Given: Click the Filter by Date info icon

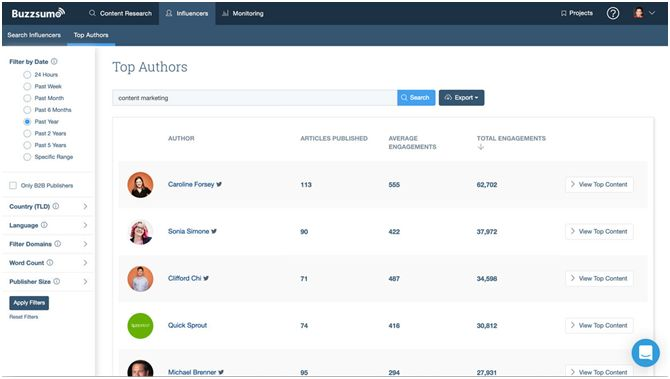Looking at the screenshot, I should pos(54,62).
